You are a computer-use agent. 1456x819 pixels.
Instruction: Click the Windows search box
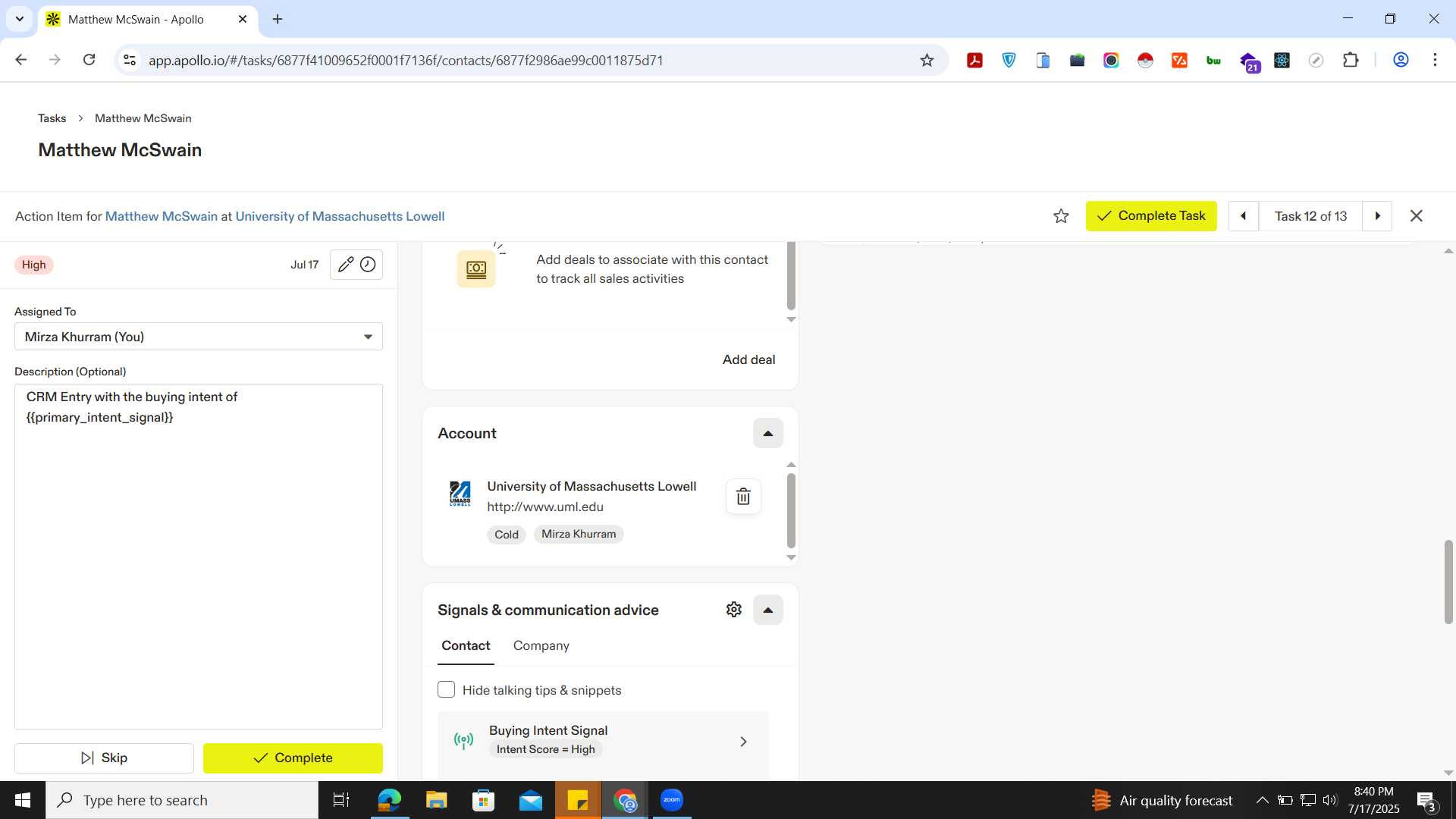[x=182, y=800]
